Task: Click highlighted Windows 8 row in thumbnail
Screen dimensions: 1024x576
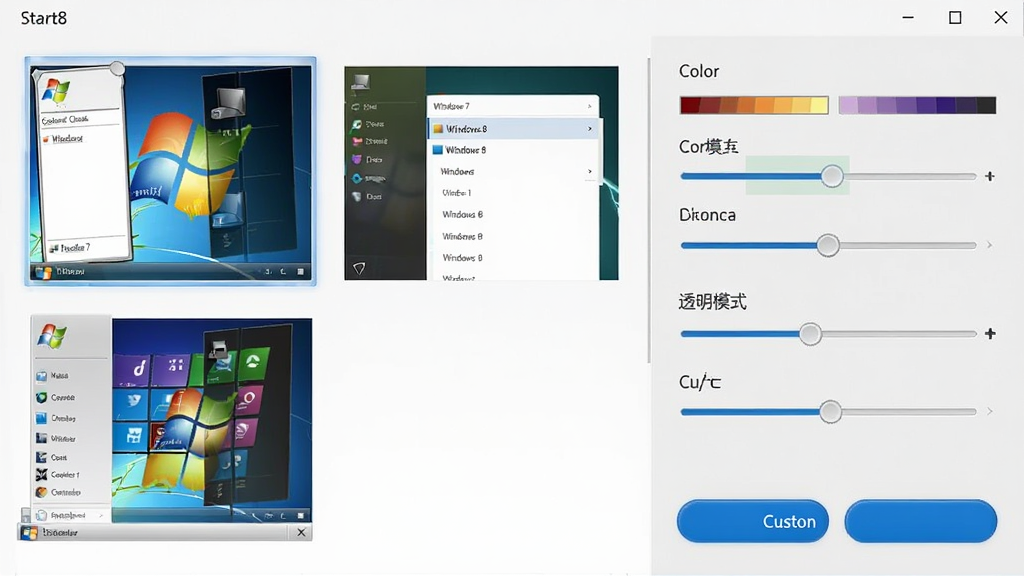Action: click(513, 129)
